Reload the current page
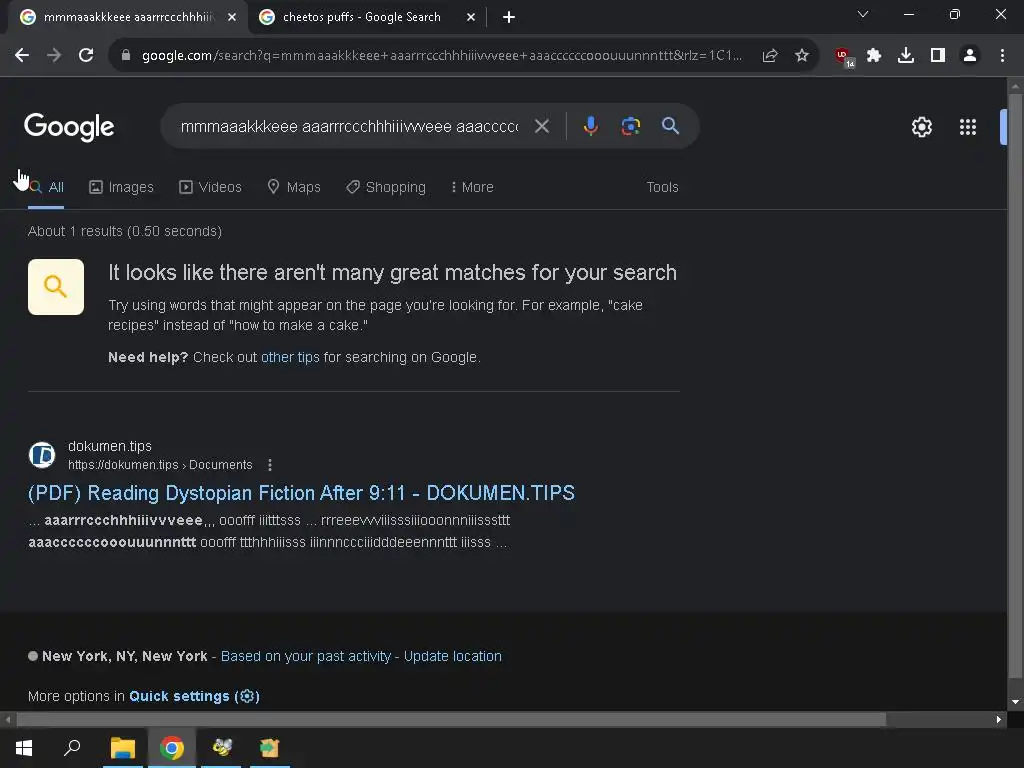 pos(86,56)
